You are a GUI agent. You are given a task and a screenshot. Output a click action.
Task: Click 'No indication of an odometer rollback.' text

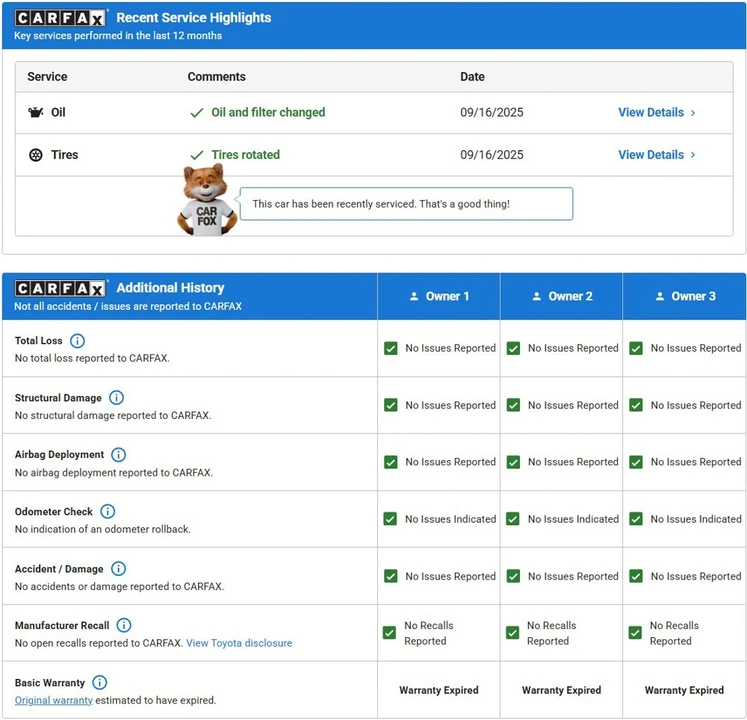[103, 529]
